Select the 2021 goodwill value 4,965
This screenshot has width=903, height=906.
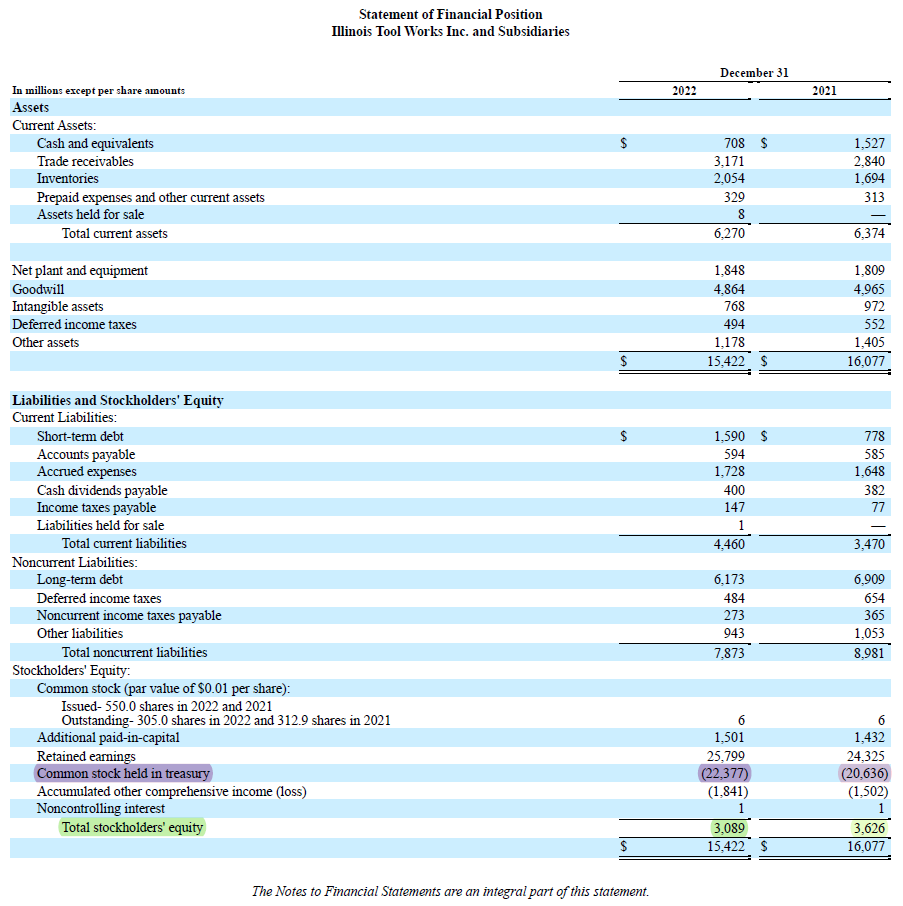869,289
